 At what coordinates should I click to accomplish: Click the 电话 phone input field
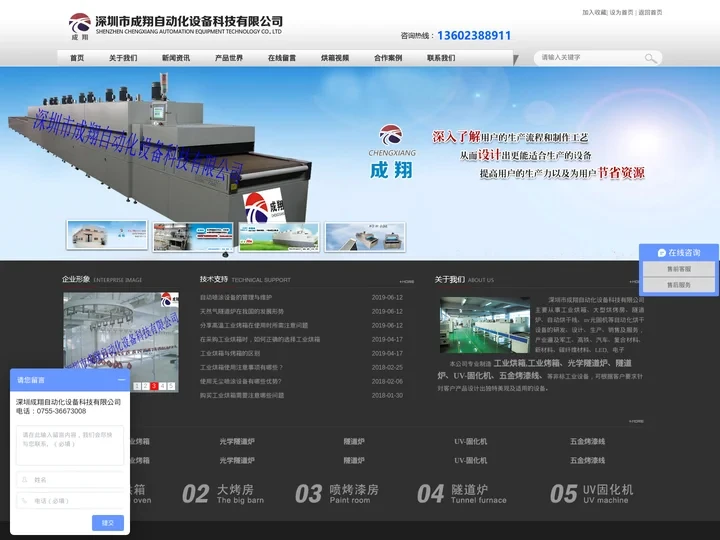click(x=70, y=501)
